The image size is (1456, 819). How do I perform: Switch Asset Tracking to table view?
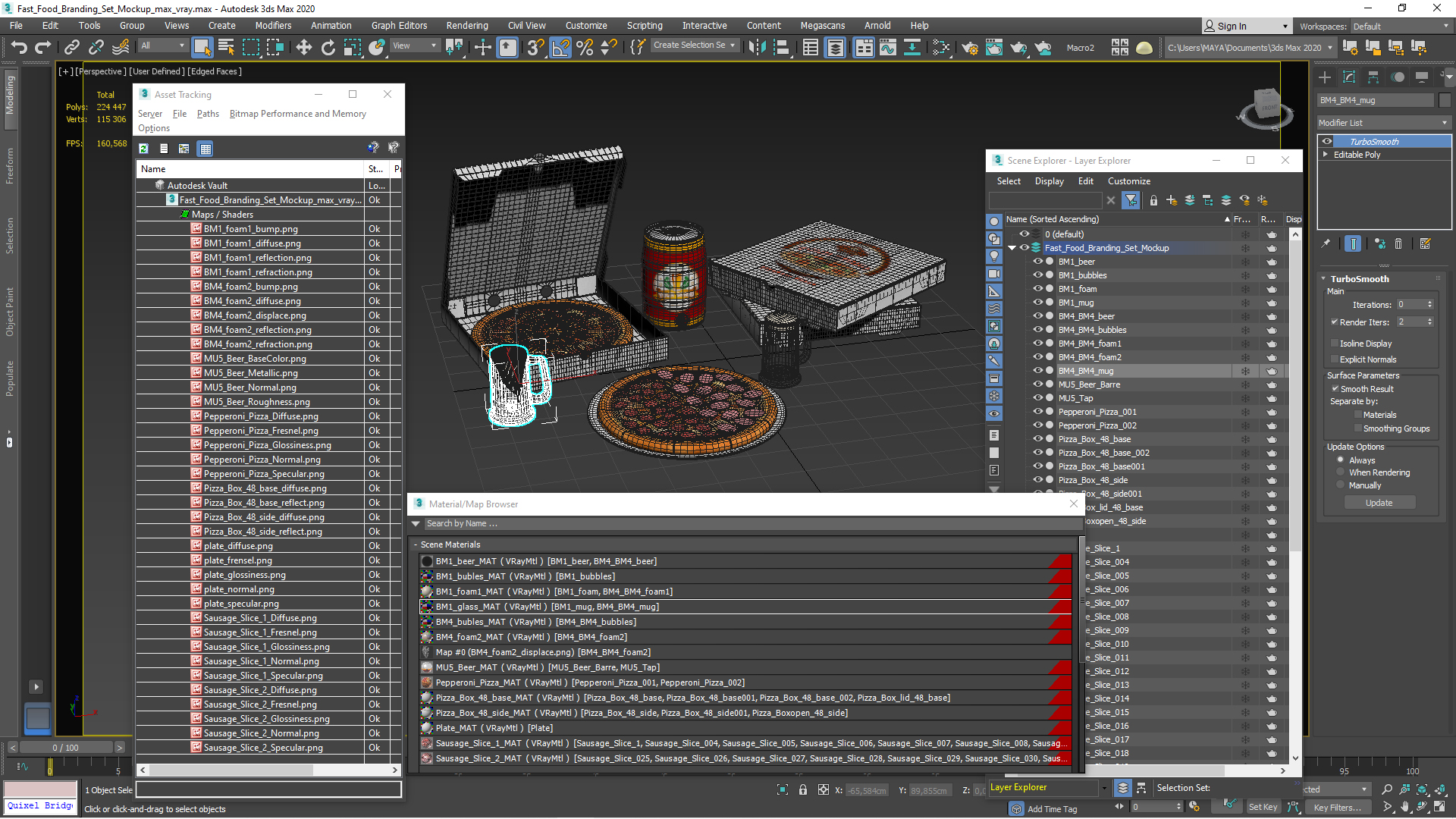point(206,149)
